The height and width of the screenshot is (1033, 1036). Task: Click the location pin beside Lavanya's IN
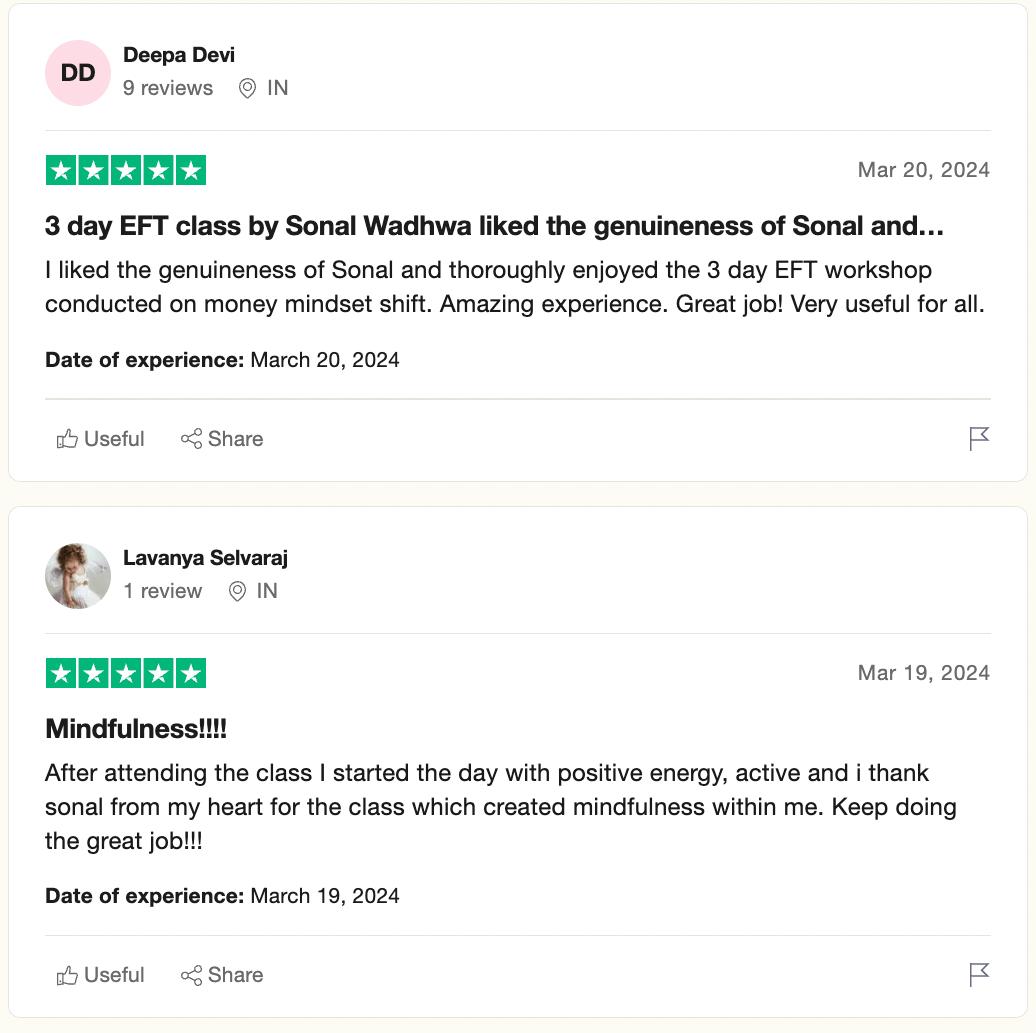pos(237,592)
